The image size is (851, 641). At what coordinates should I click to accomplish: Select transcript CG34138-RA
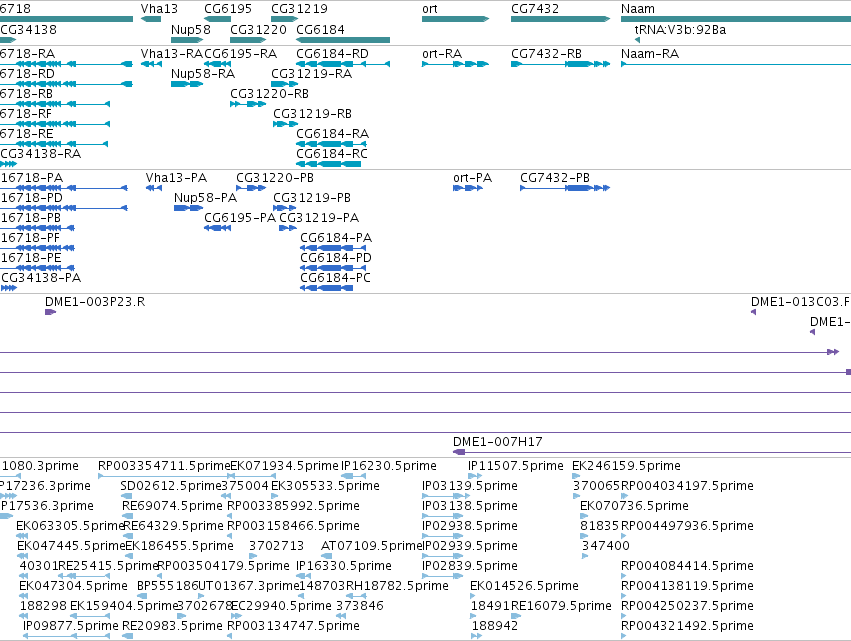click(8, 164)
